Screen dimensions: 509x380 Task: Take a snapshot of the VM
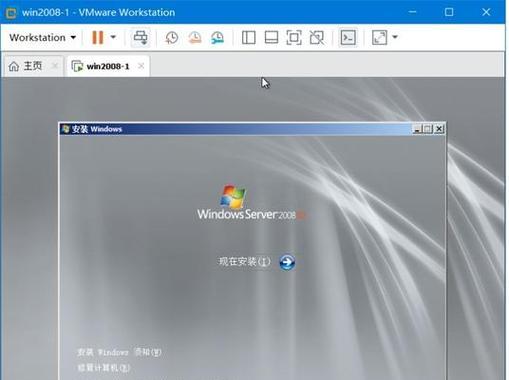[x=172, y=38]
